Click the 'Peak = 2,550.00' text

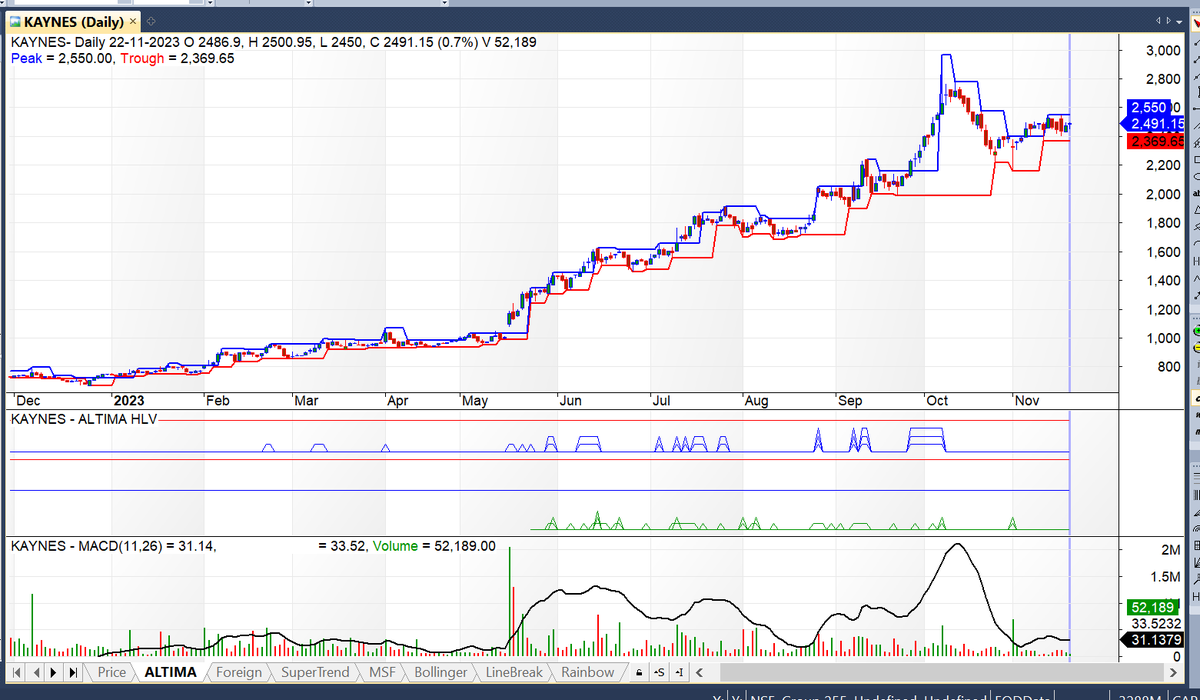tap(62, 59)
